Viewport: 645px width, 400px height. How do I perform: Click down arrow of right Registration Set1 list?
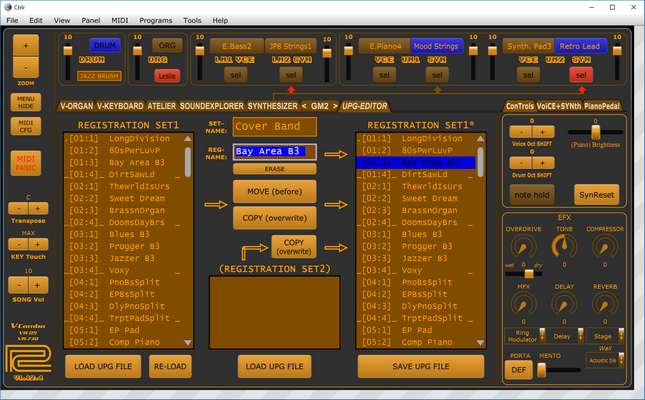(x=480, y=342)
